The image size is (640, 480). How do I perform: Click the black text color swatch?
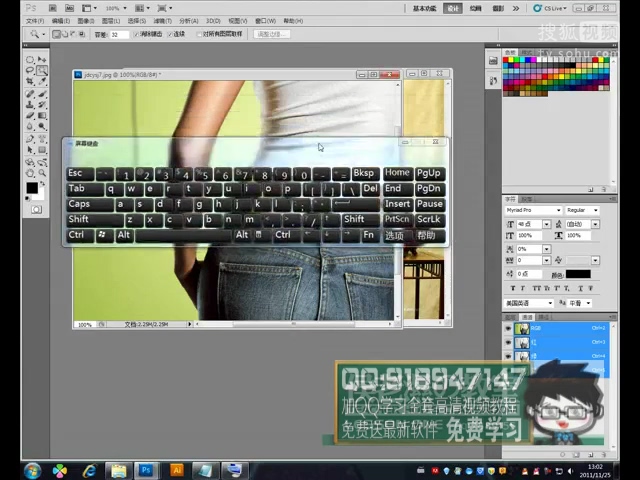point(578,274)
